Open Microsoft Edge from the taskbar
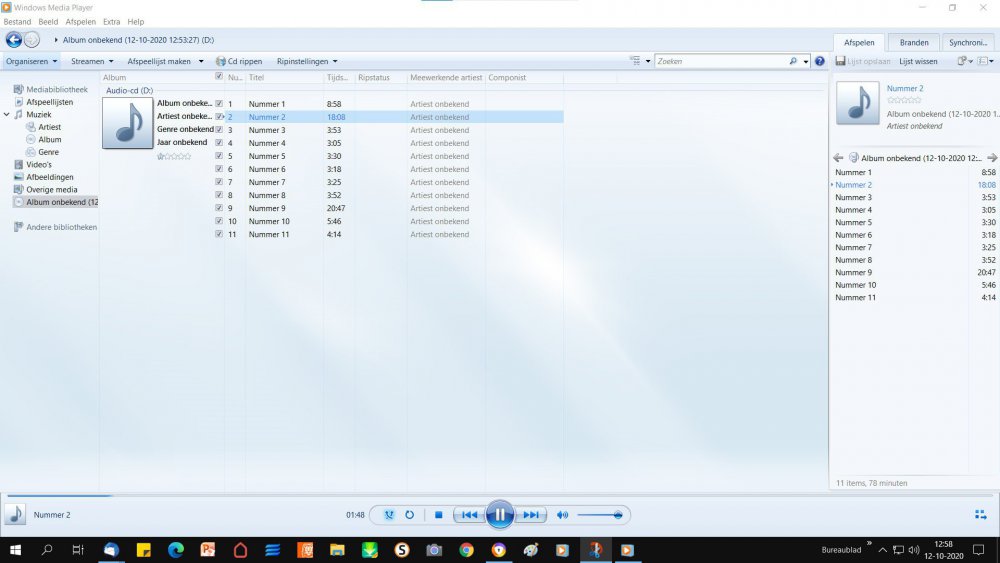Viewport: 1000px width, 563px height. [176, 550]
